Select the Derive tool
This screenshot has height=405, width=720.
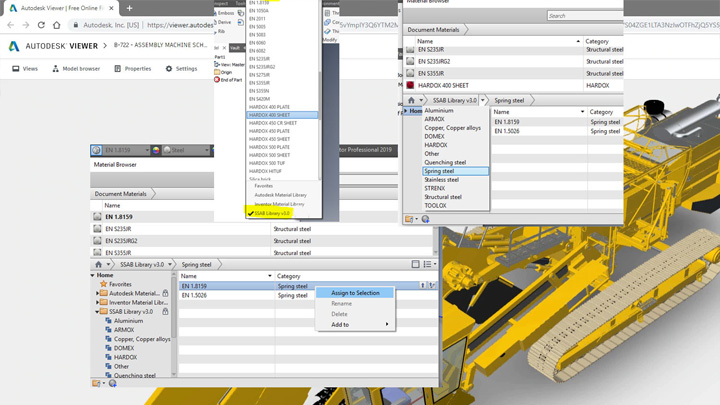click(x=224, y=22)
